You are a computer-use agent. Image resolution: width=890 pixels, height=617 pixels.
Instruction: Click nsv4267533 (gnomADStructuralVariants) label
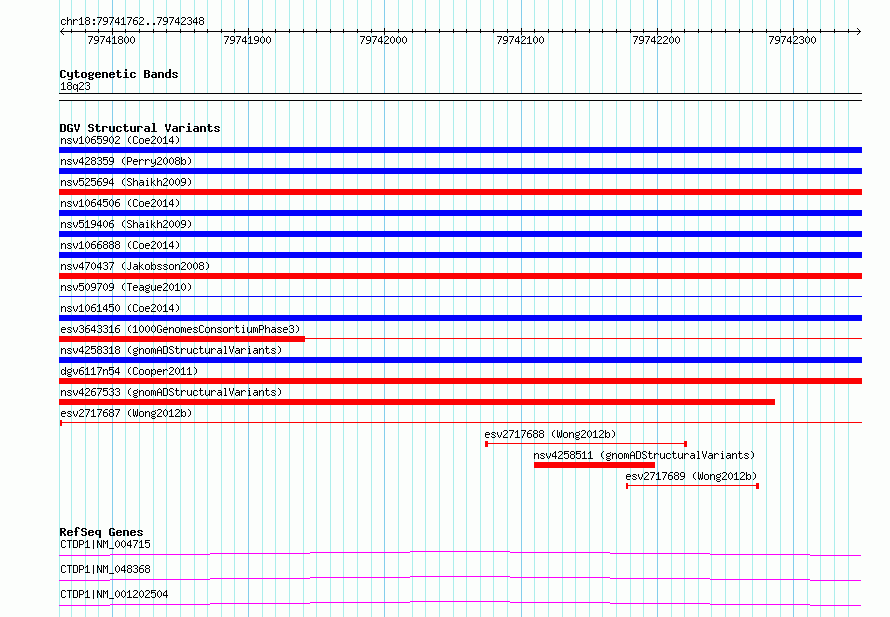point(171,392)
